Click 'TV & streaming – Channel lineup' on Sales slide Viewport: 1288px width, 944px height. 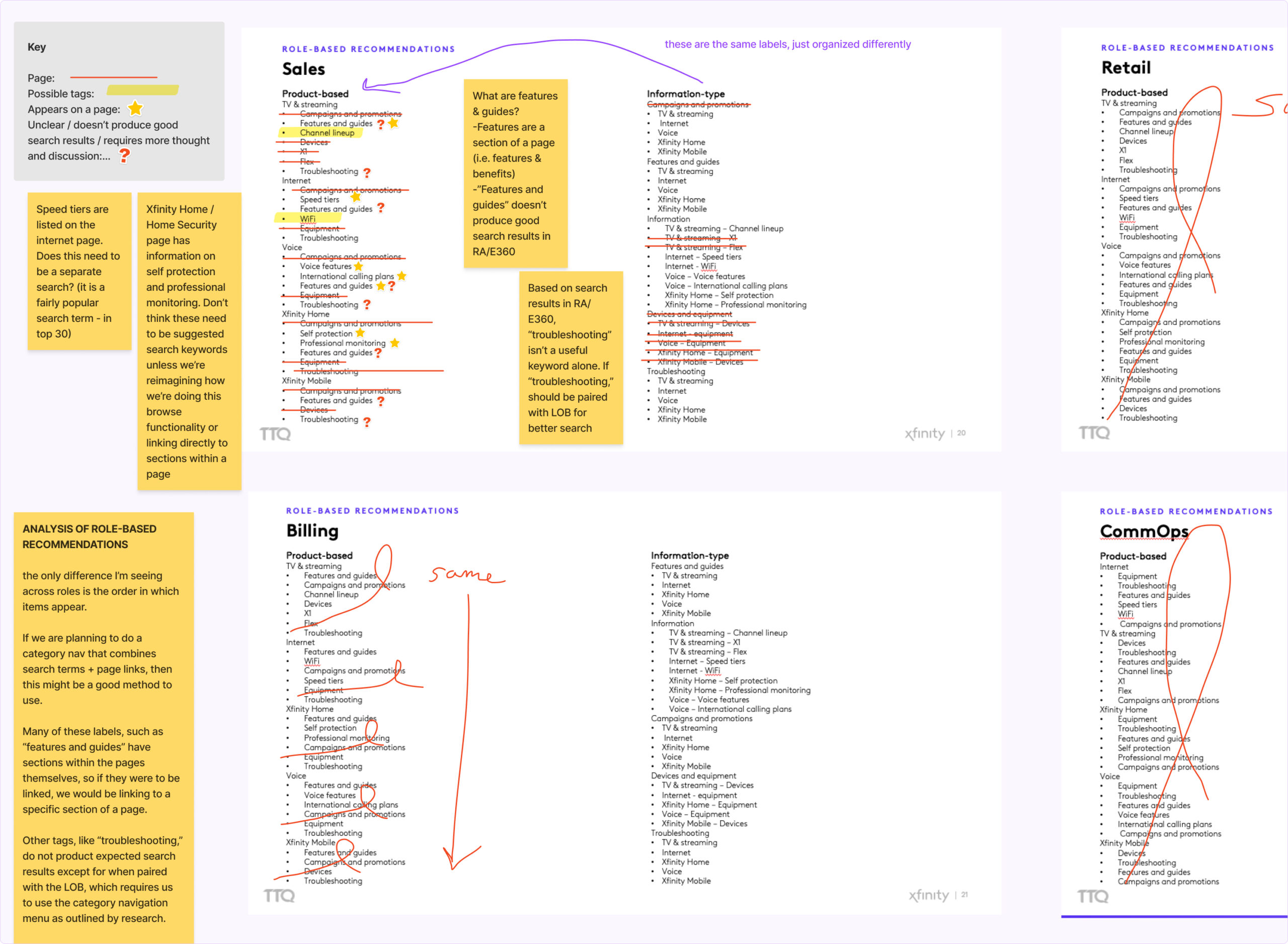coord(724,228)
